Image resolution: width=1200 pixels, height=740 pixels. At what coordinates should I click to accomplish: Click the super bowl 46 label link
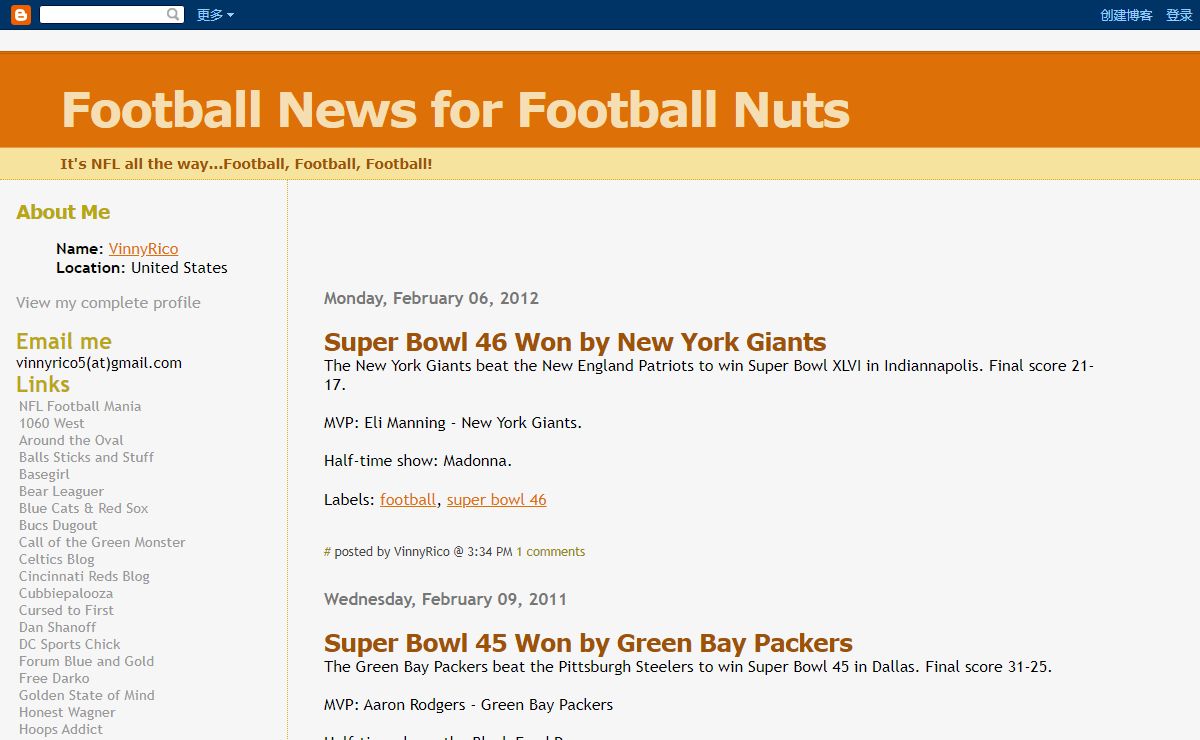[497, 500]
